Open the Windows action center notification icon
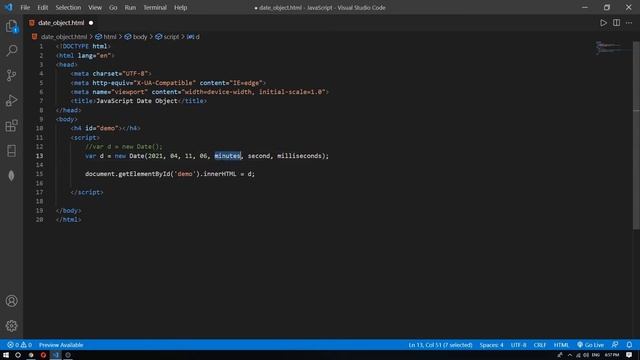This screenshot has height=360, width=640. point(629,355)
